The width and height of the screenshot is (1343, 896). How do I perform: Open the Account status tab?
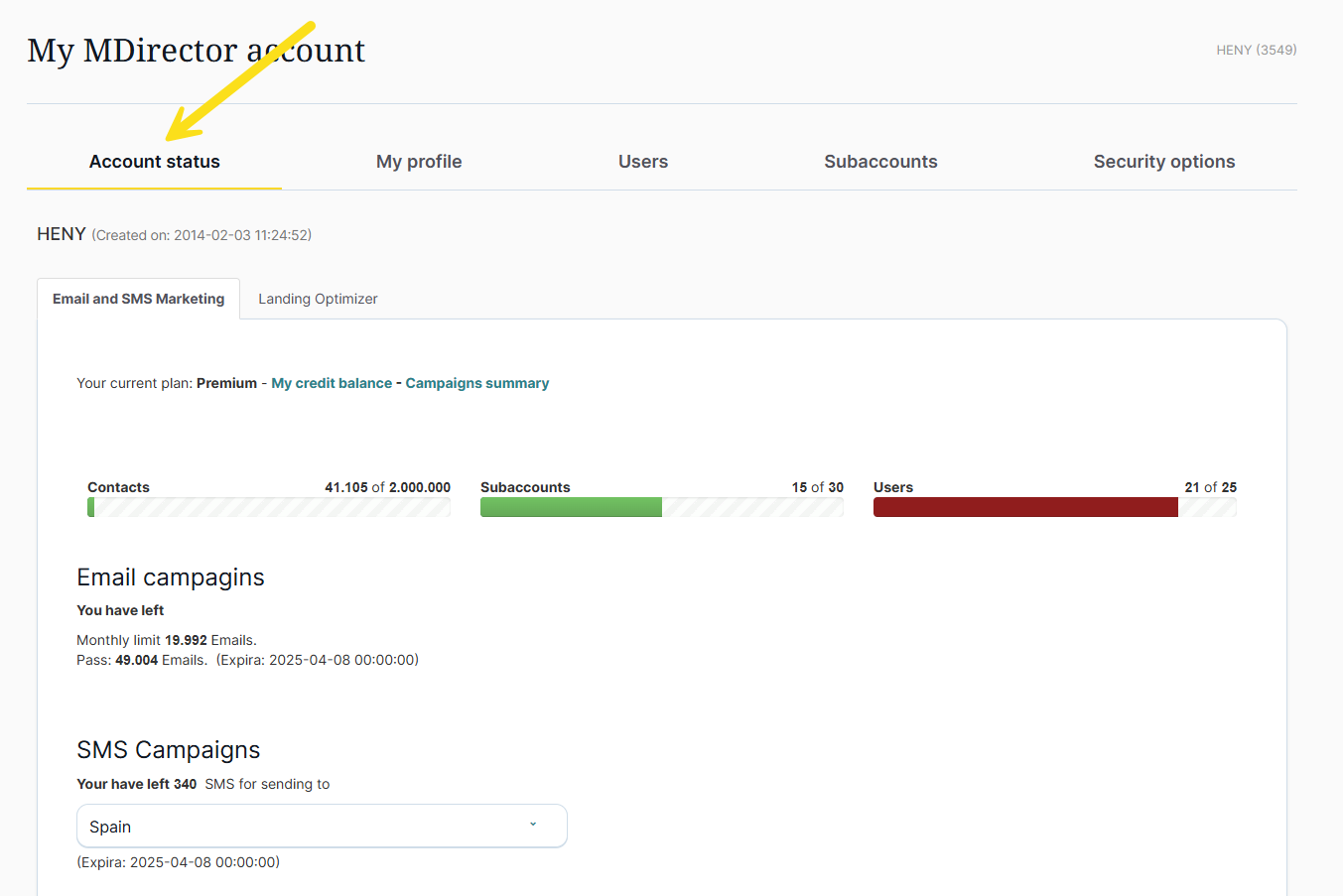[x=154, y=162]
